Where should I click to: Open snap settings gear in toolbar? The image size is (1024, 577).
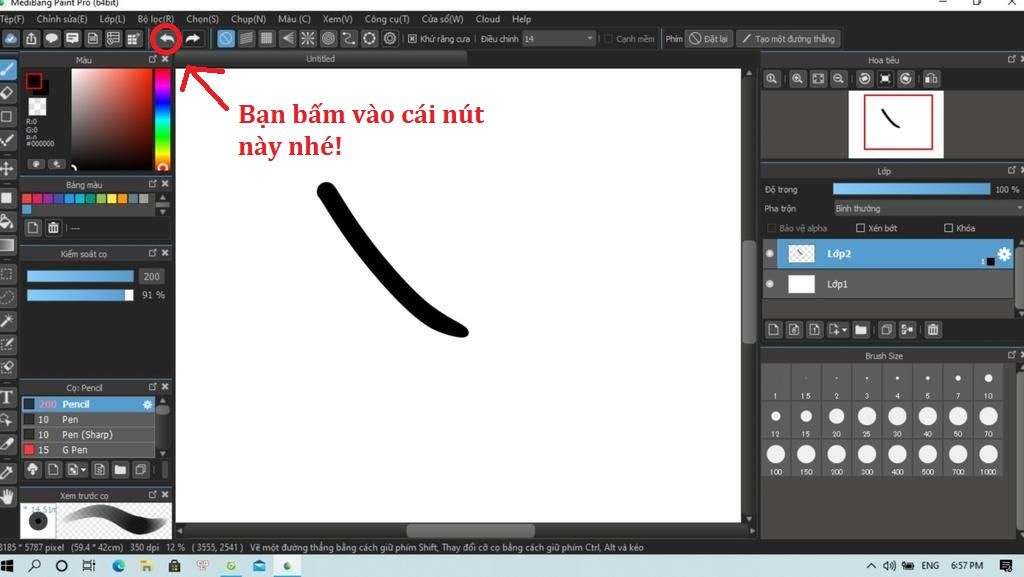pyautogui.click(x=390, y=39)
